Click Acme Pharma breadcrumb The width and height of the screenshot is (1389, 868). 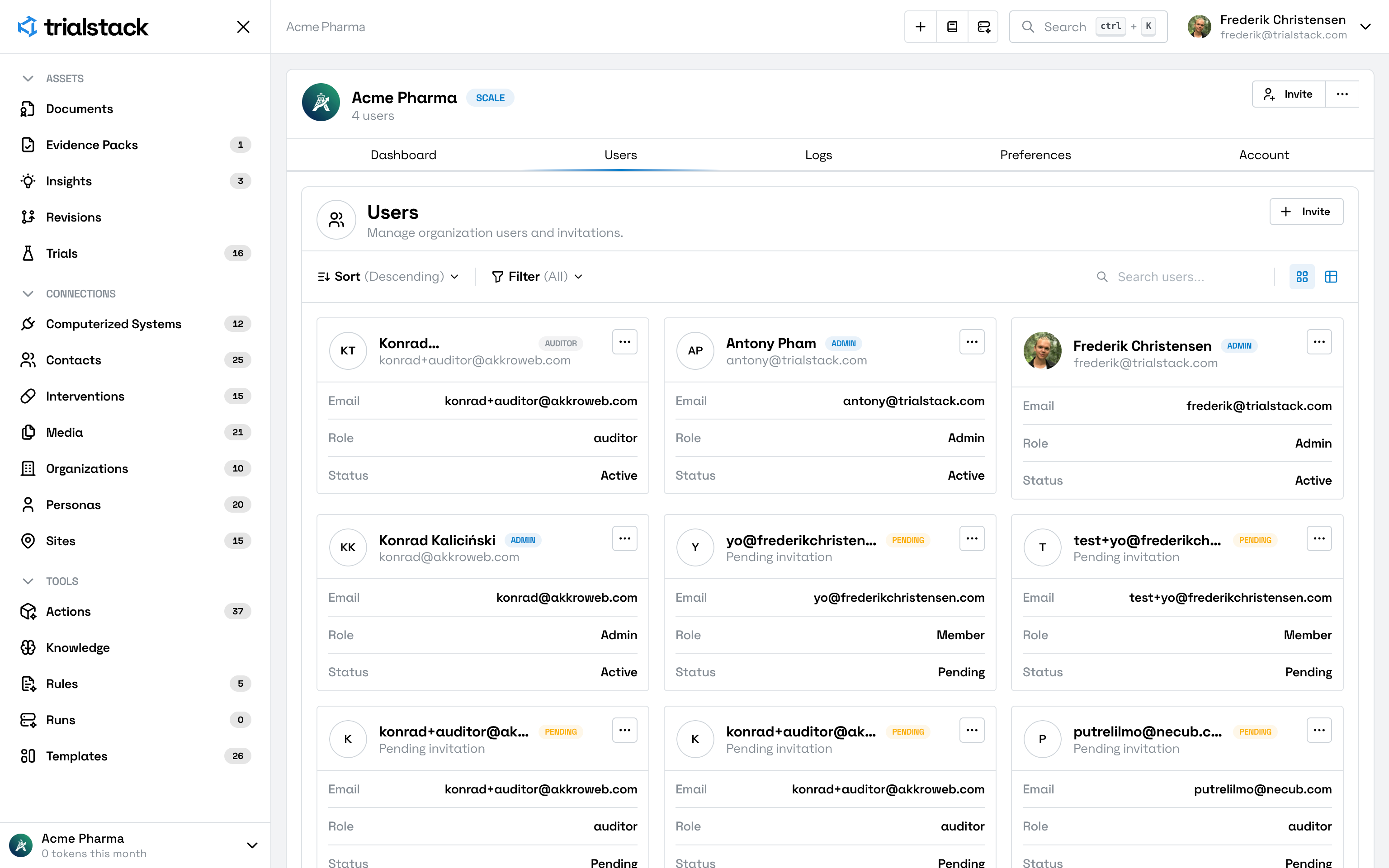(326, 27)
